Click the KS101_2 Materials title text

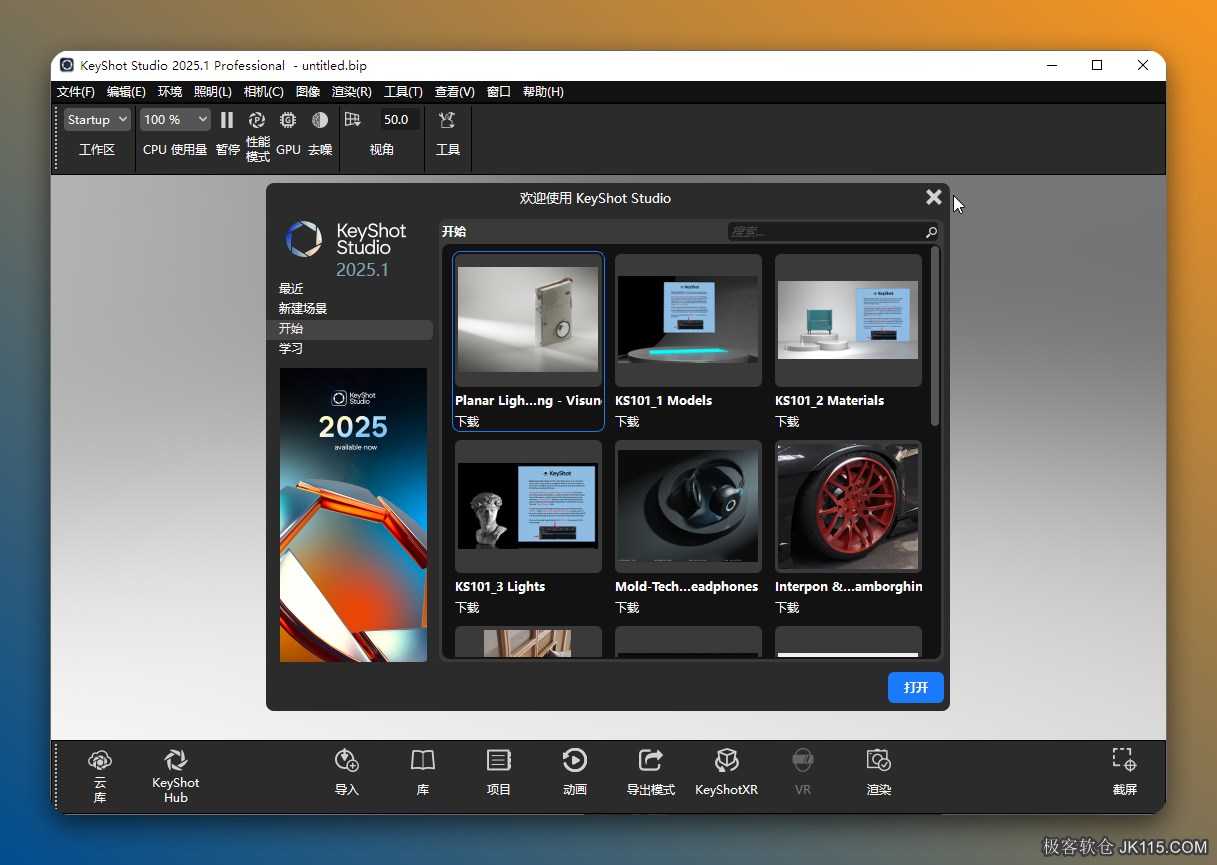(830, 400)
